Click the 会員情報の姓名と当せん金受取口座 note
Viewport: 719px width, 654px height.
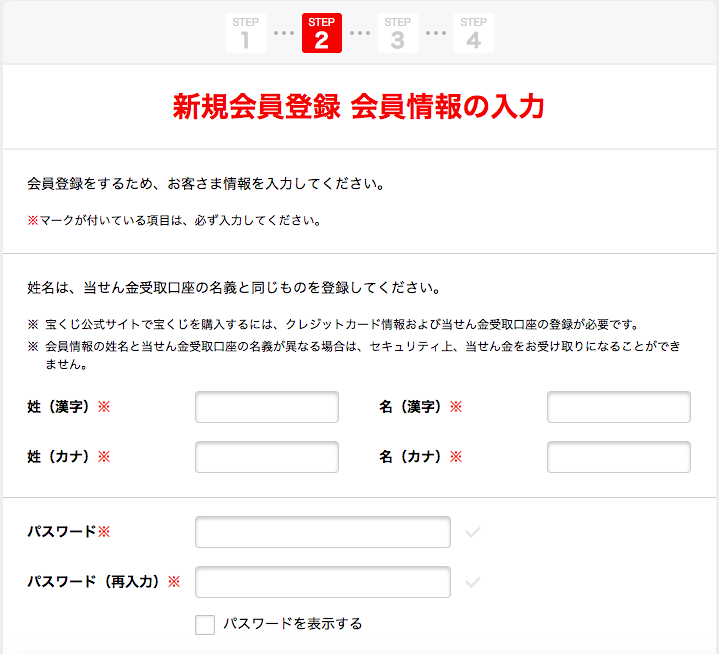pyautogui.click(x=354, y=355)
